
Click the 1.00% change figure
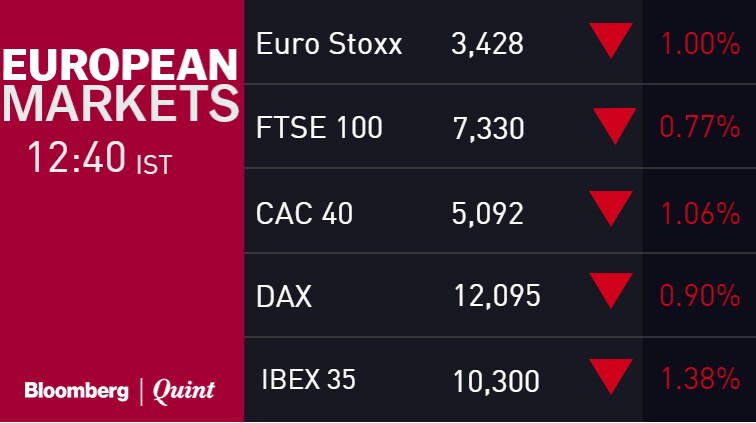point(699,44)
